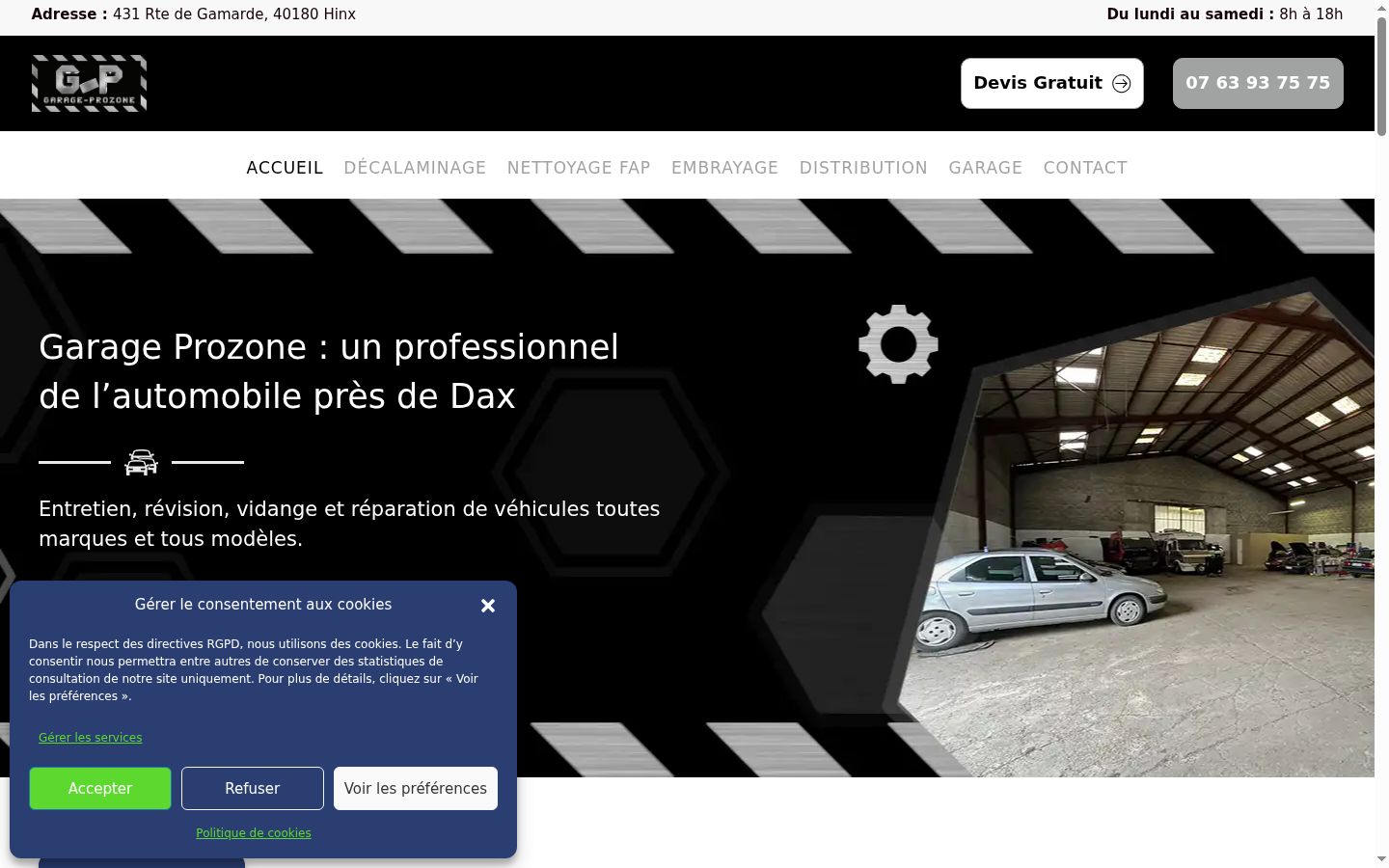Request a Devis Gratuit
Image resolution: width=1389 pixels, height=868 pixels.
1051,83
